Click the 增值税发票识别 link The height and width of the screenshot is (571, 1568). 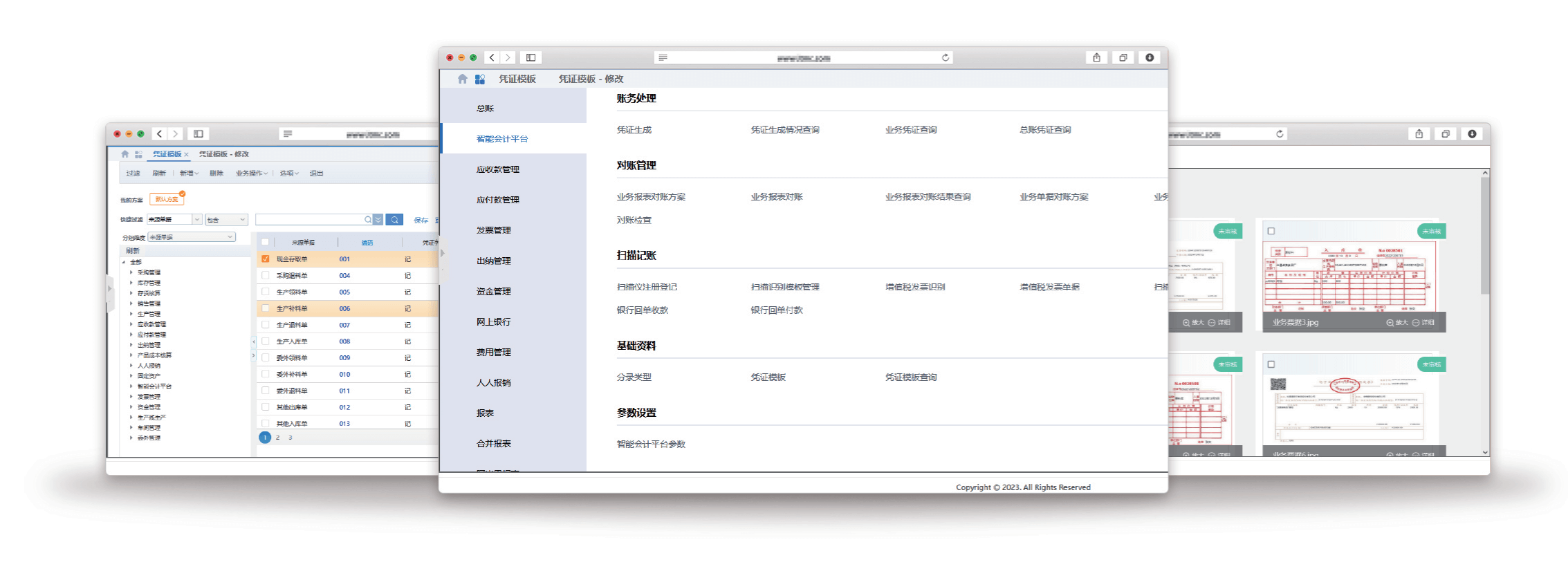coord(914,287)
